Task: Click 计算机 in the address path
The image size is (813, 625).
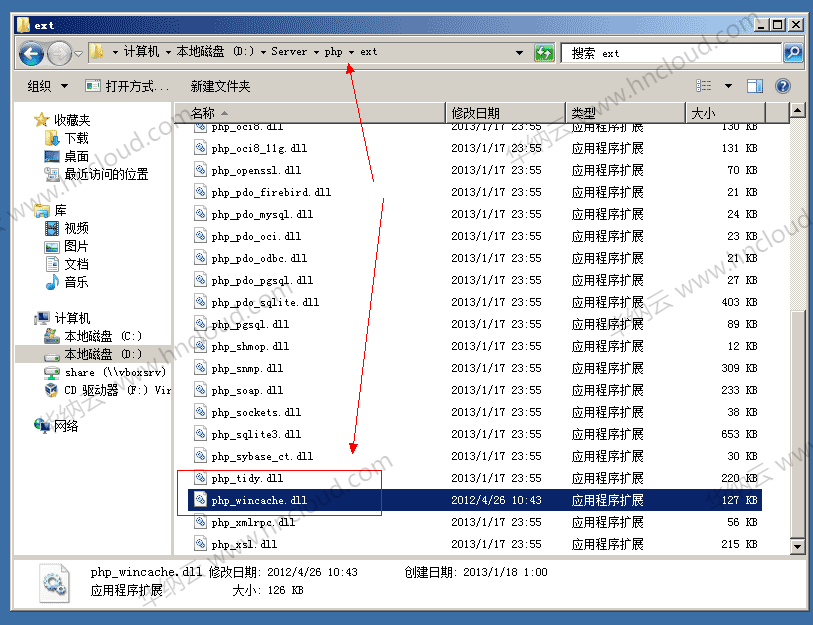Action: [x=141, y=51]
